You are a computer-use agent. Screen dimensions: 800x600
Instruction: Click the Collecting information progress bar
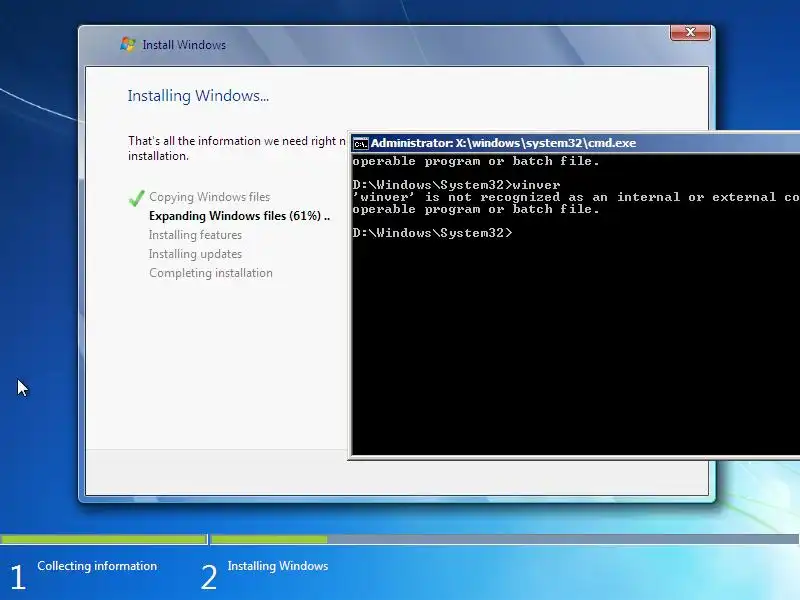pos(104,539)
